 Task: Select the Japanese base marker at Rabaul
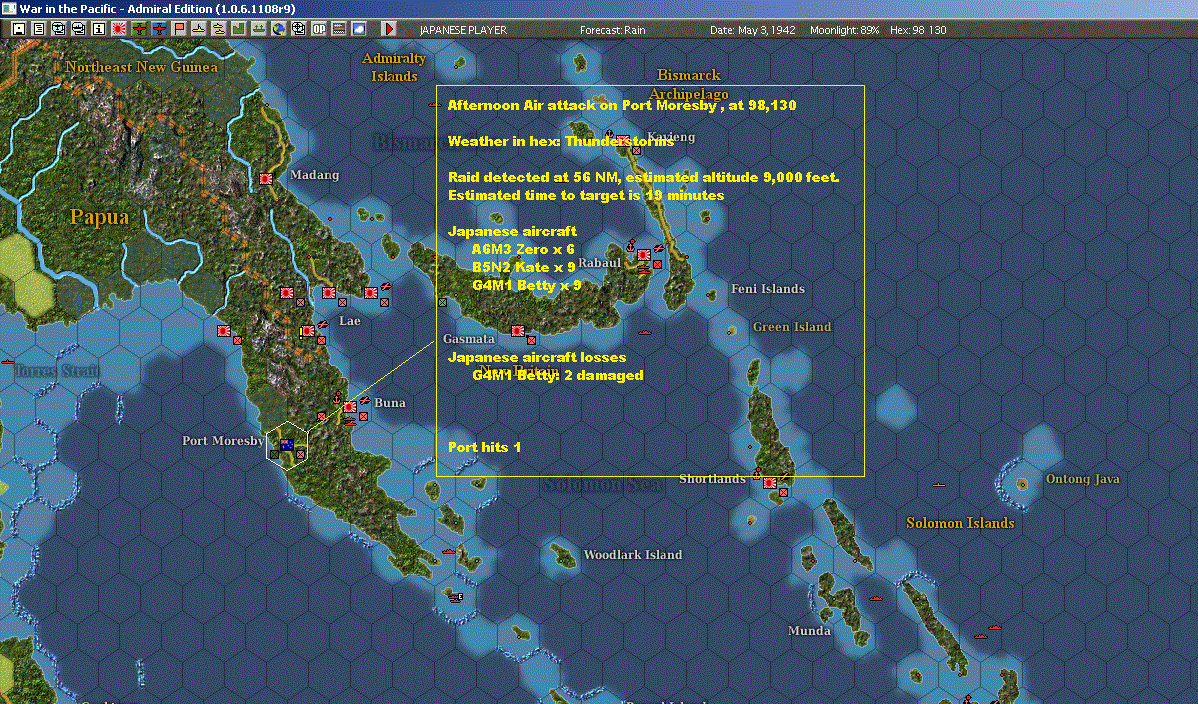644,255
